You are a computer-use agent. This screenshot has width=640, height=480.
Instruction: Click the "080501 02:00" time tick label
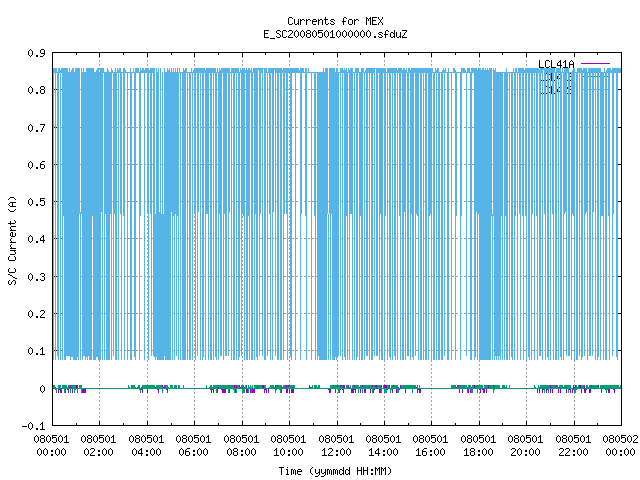tap(98, 446)
